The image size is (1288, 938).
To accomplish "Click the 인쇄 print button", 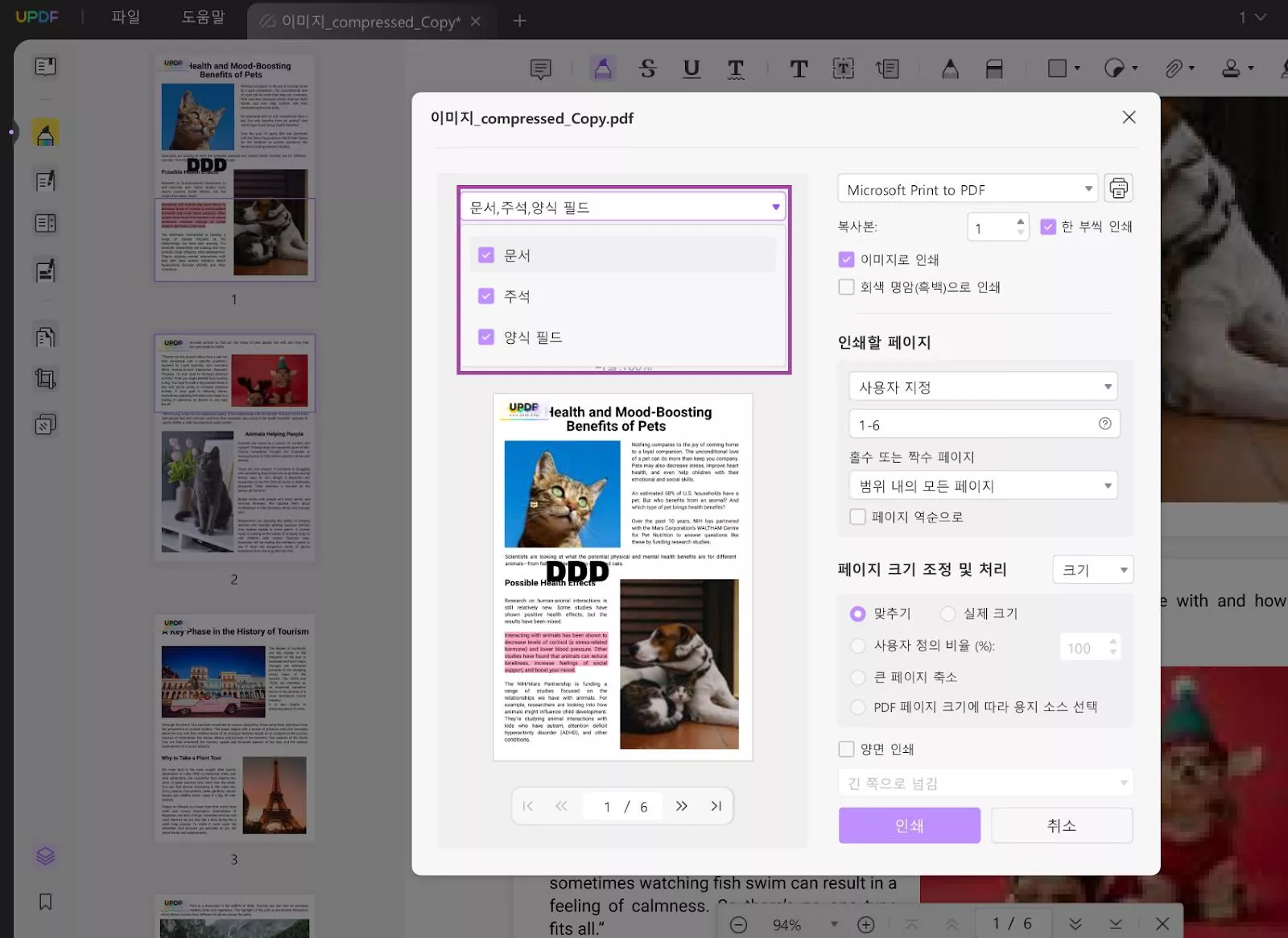I will point(909,825).
